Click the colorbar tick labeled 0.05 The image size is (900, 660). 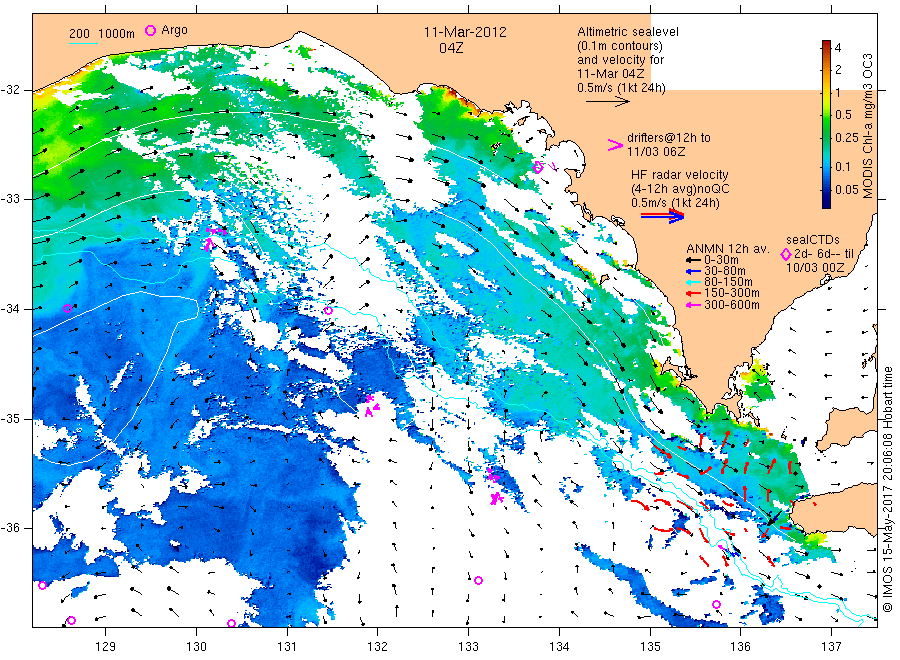847,189
